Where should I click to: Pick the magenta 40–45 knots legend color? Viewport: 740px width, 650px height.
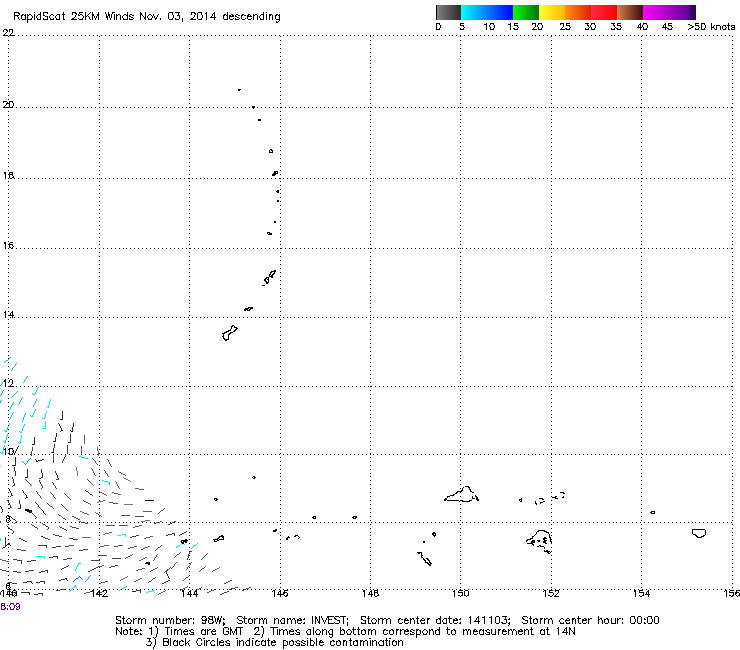pos(666,12)
